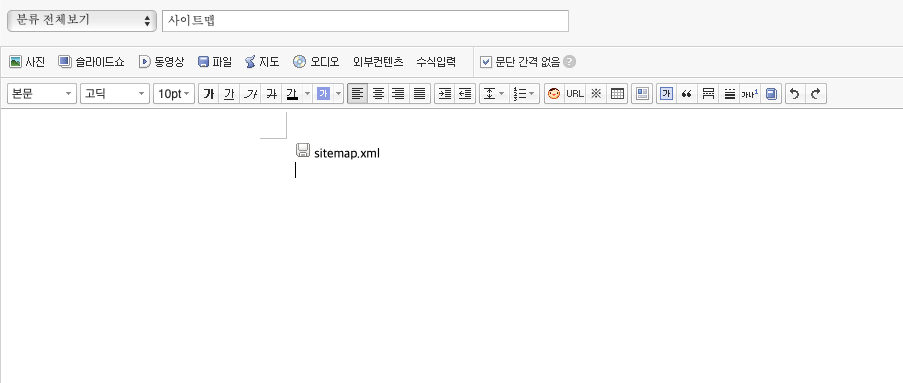Image resolution: width=903 pixels, height=383 pixels.
Task: Open the 수식입력 formula input
Action: click(x=436, y=62)
